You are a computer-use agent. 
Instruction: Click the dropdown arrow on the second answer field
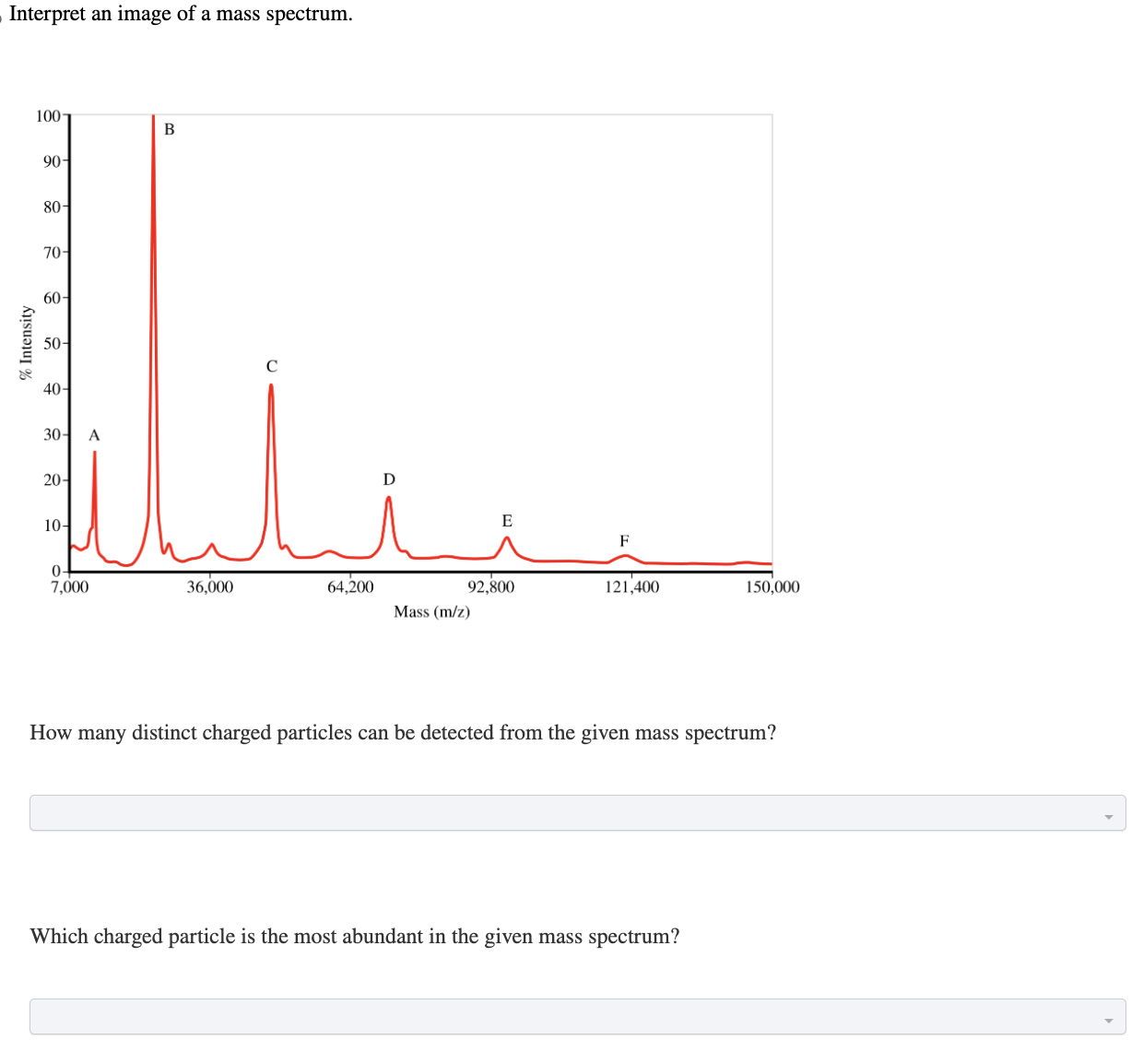1111,1017
